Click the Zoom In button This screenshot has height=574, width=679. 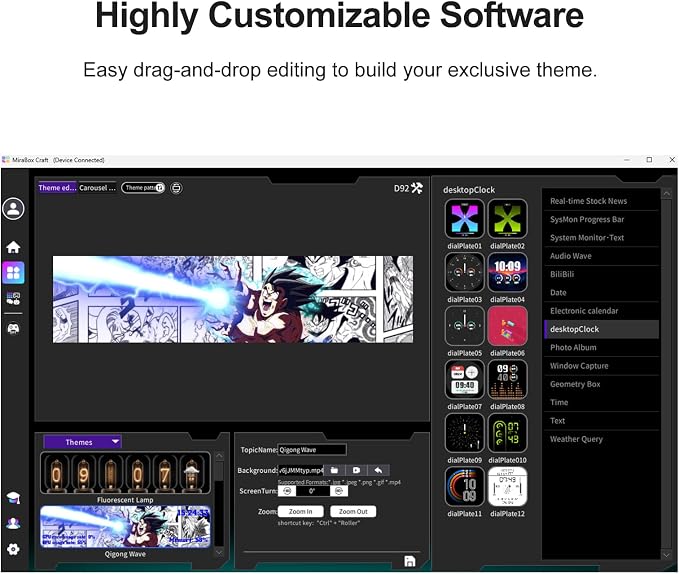tap(301, 511)
